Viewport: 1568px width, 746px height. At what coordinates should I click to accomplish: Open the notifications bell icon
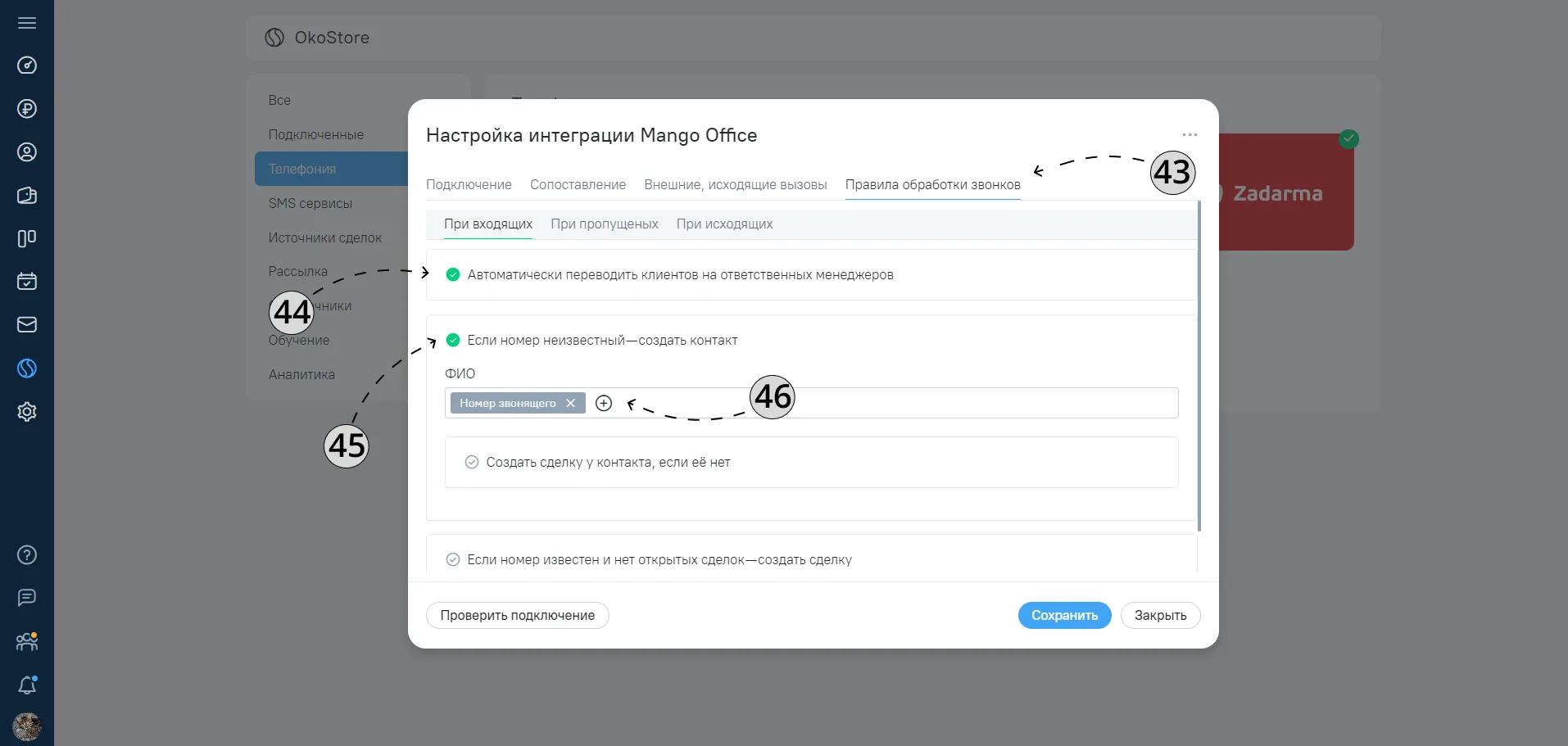(x=27, y=685)
